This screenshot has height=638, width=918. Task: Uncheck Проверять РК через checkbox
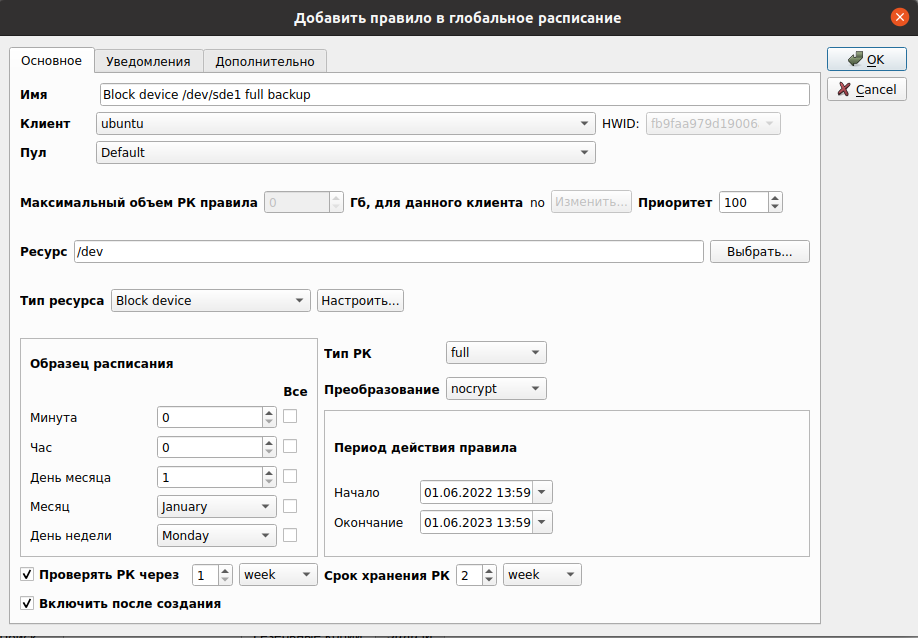tap(27, 574)
